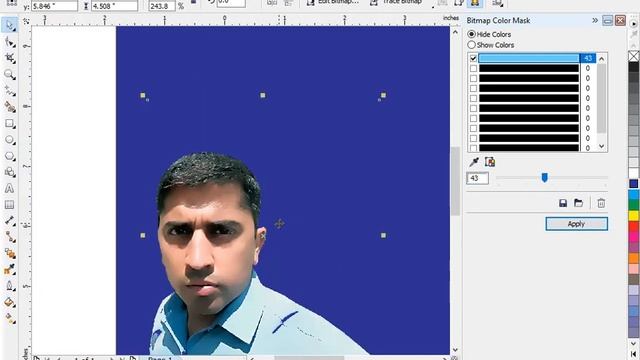The width and height of the screenshot is (640, 360).
Task: Select the Hide Colors radio button
Action: (x=471, y=34)
